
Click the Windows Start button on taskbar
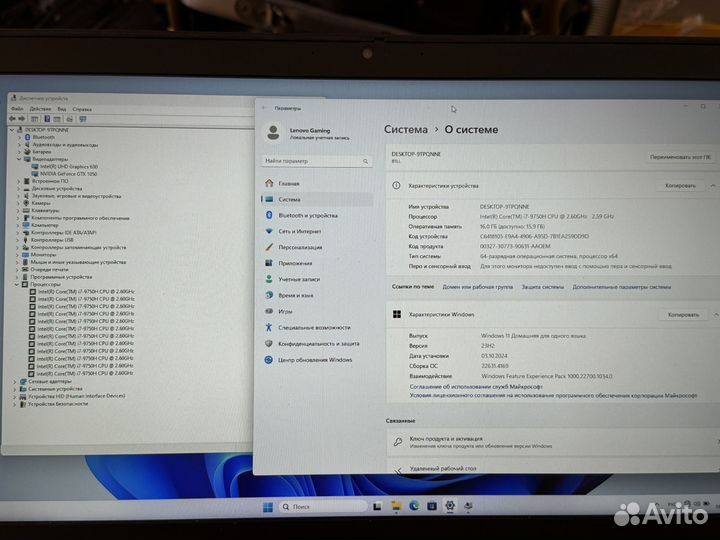point(268,507)
